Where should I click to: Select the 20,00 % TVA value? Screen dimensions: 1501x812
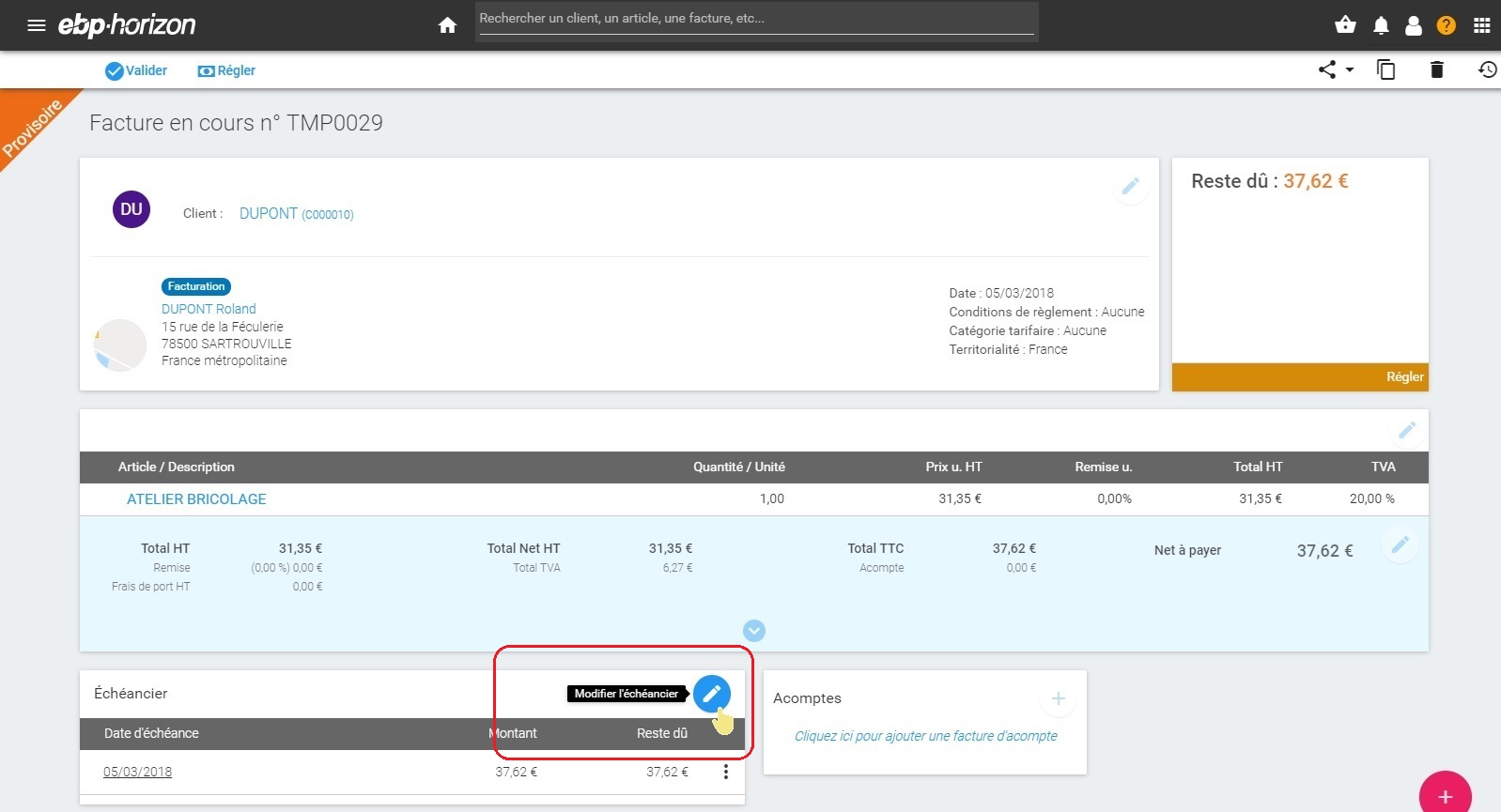pos(1371,498)
